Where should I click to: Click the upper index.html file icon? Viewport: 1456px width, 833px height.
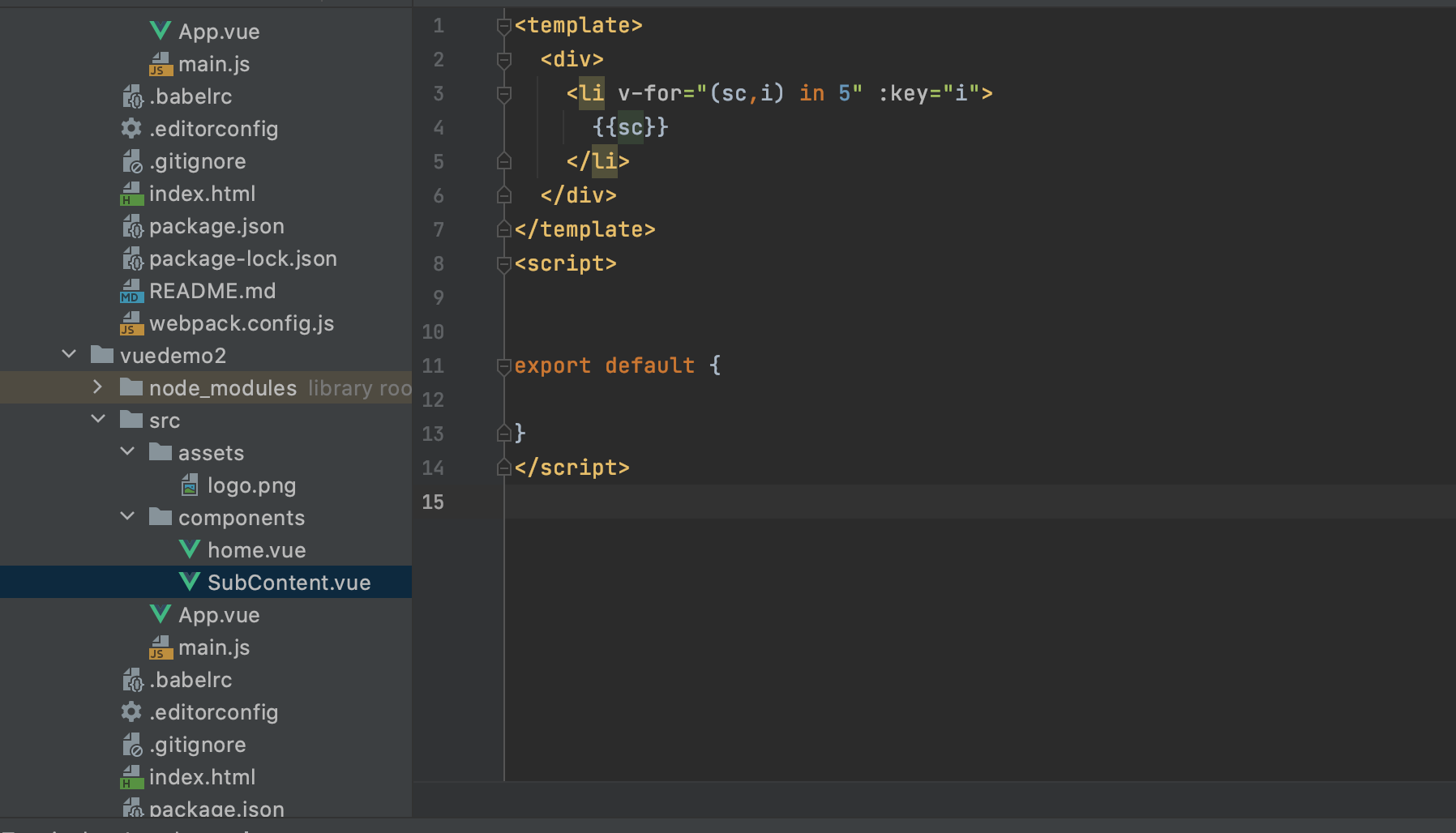point(131,194)
